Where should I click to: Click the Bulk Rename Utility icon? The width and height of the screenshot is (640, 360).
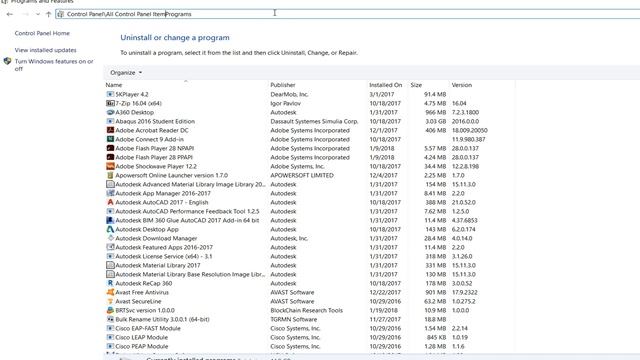click(110, 319)
